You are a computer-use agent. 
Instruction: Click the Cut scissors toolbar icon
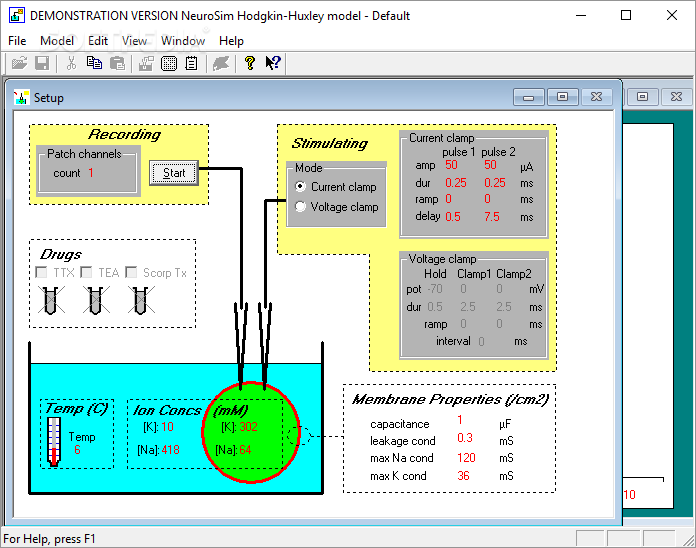tap(71, 63)
